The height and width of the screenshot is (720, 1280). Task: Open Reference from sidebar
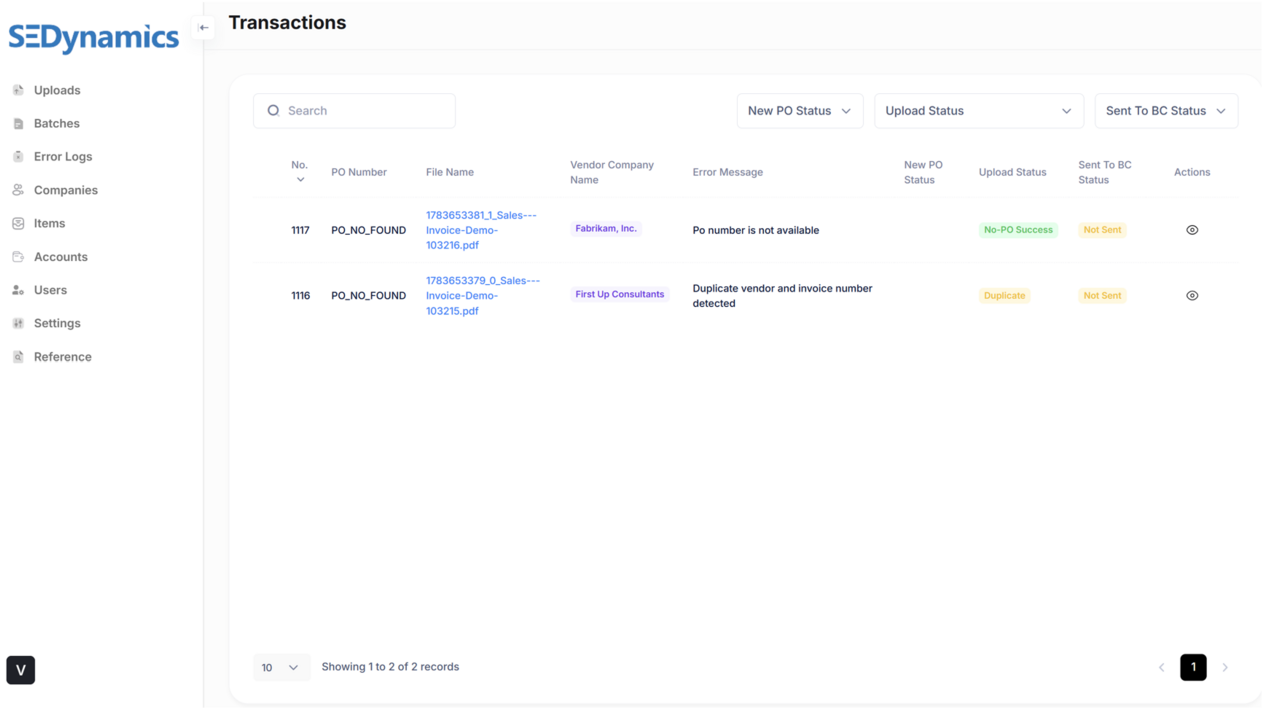point(63,357)
